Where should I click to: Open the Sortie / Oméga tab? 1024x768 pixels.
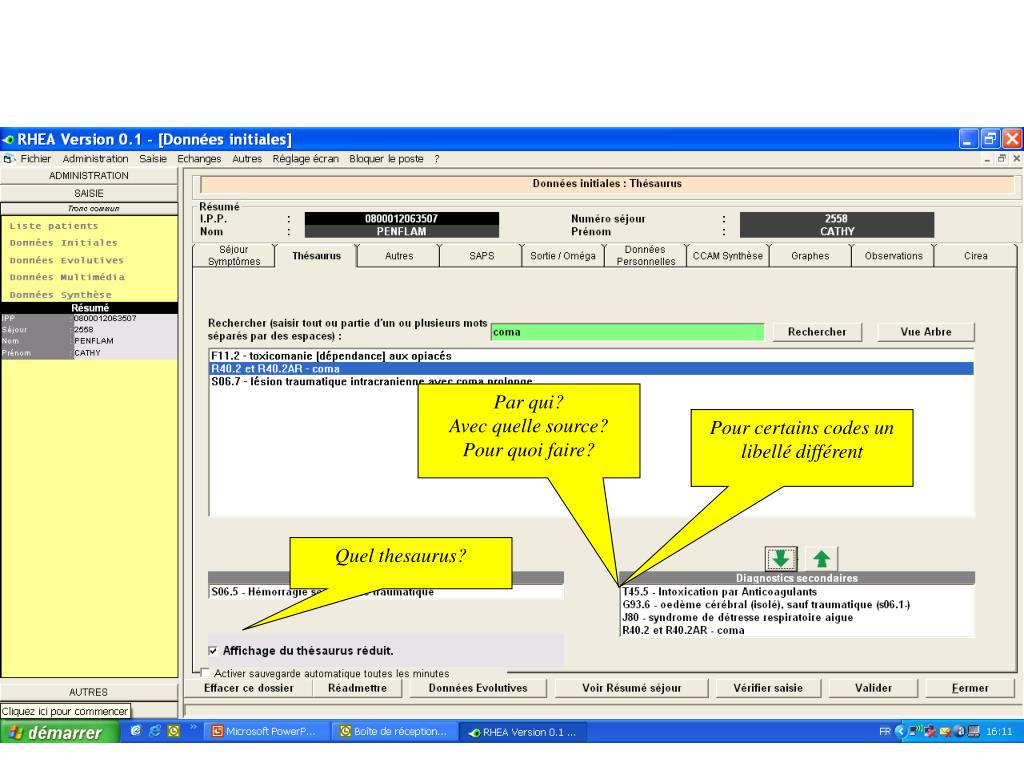tap(563, 255)
